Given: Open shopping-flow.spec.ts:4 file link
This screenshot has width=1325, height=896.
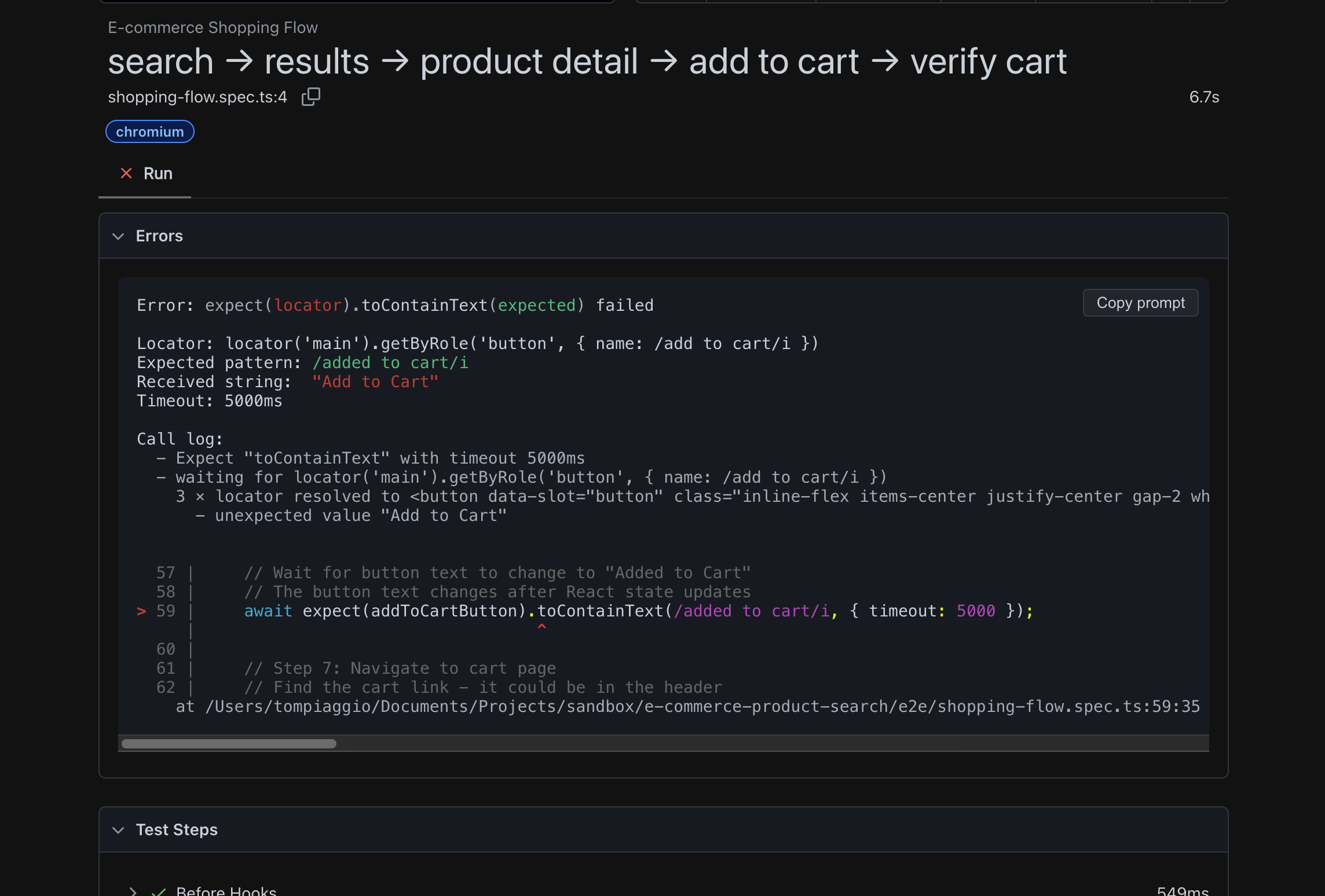Looking at the screenshot, I should (x=197, y=97).
